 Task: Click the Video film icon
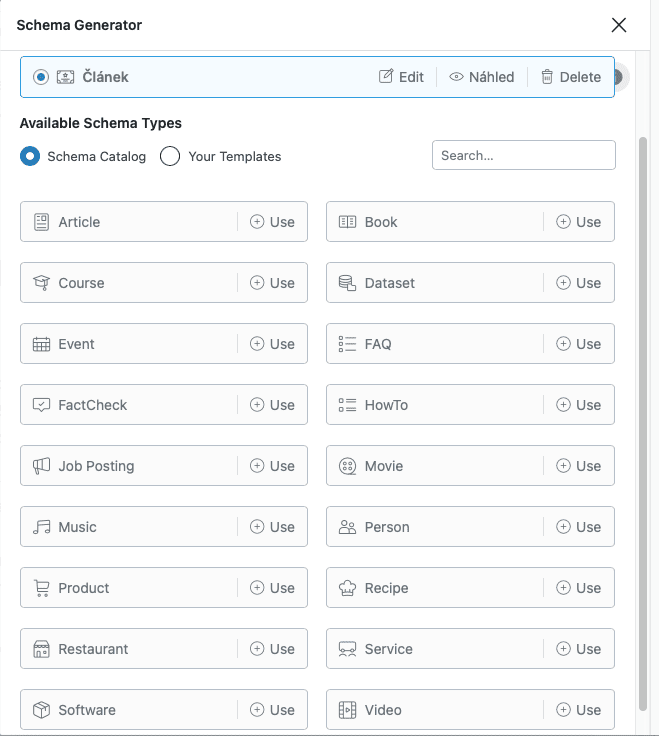click(x=347, y=710)
